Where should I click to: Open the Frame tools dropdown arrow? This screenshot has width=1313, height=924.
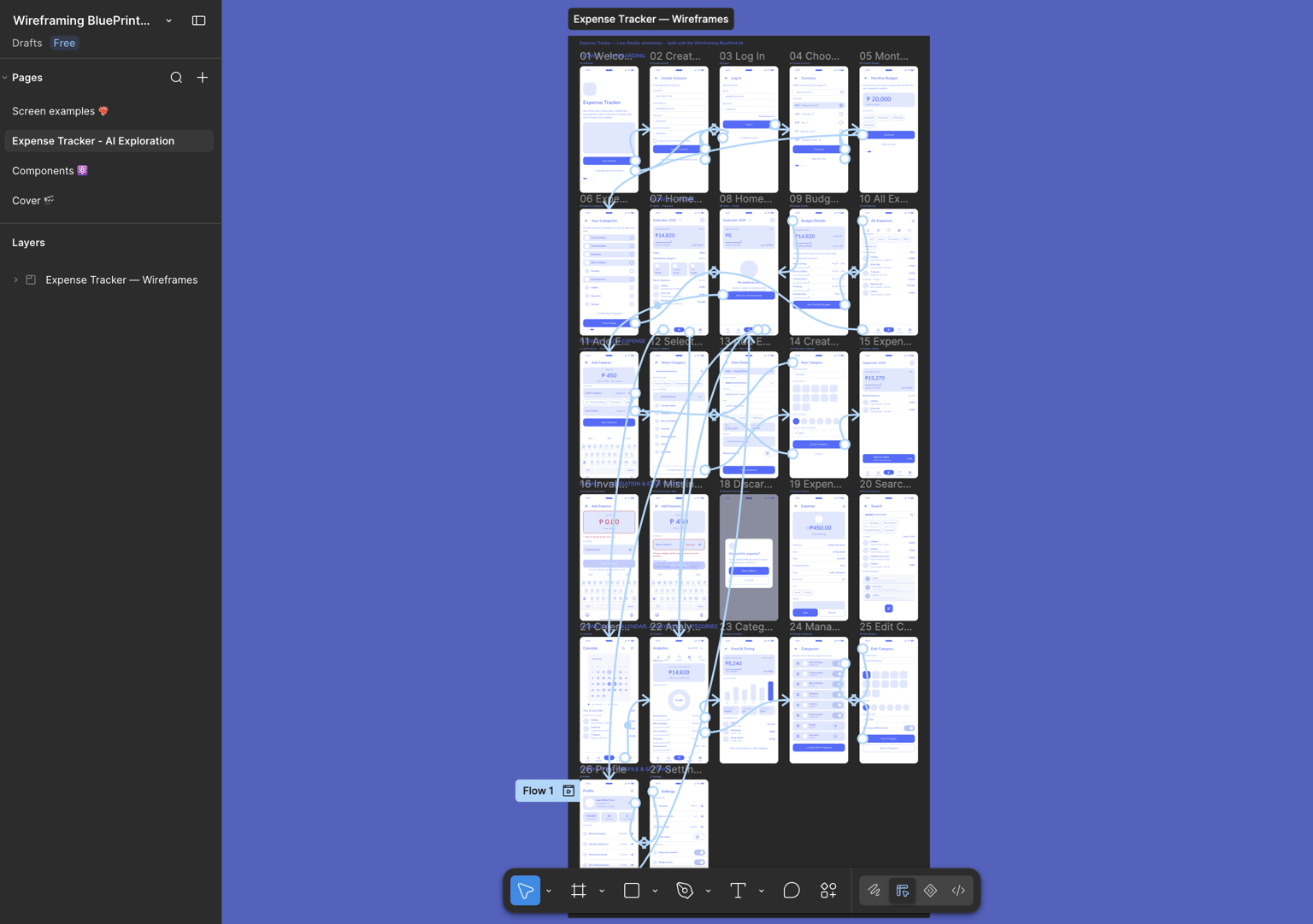(602, 892)
